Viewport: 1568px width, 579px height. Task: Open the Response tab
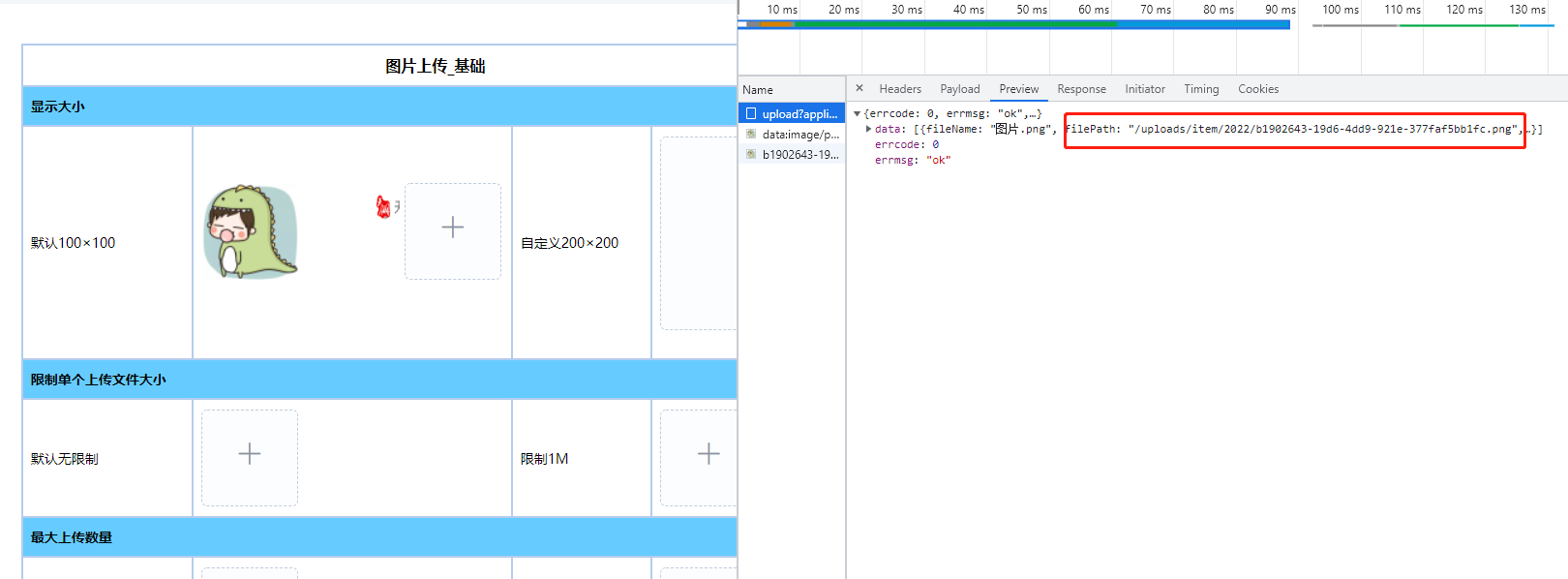click(1081, 89)
